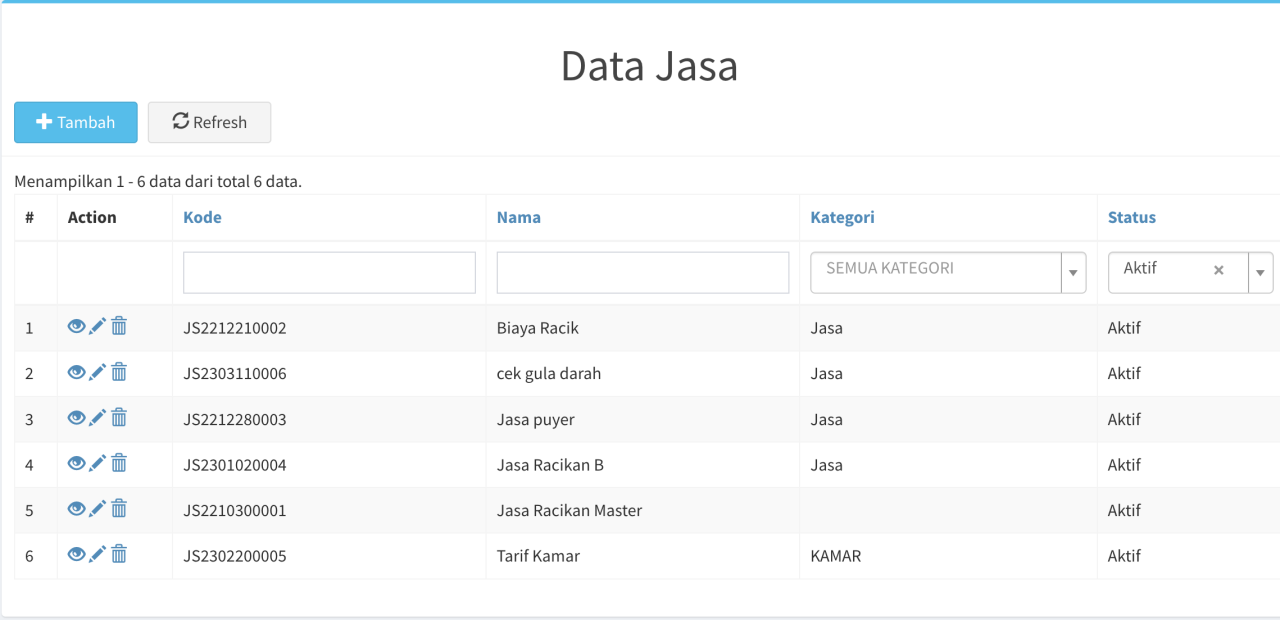Clear the Aktif status filter

click(1218, 270)
